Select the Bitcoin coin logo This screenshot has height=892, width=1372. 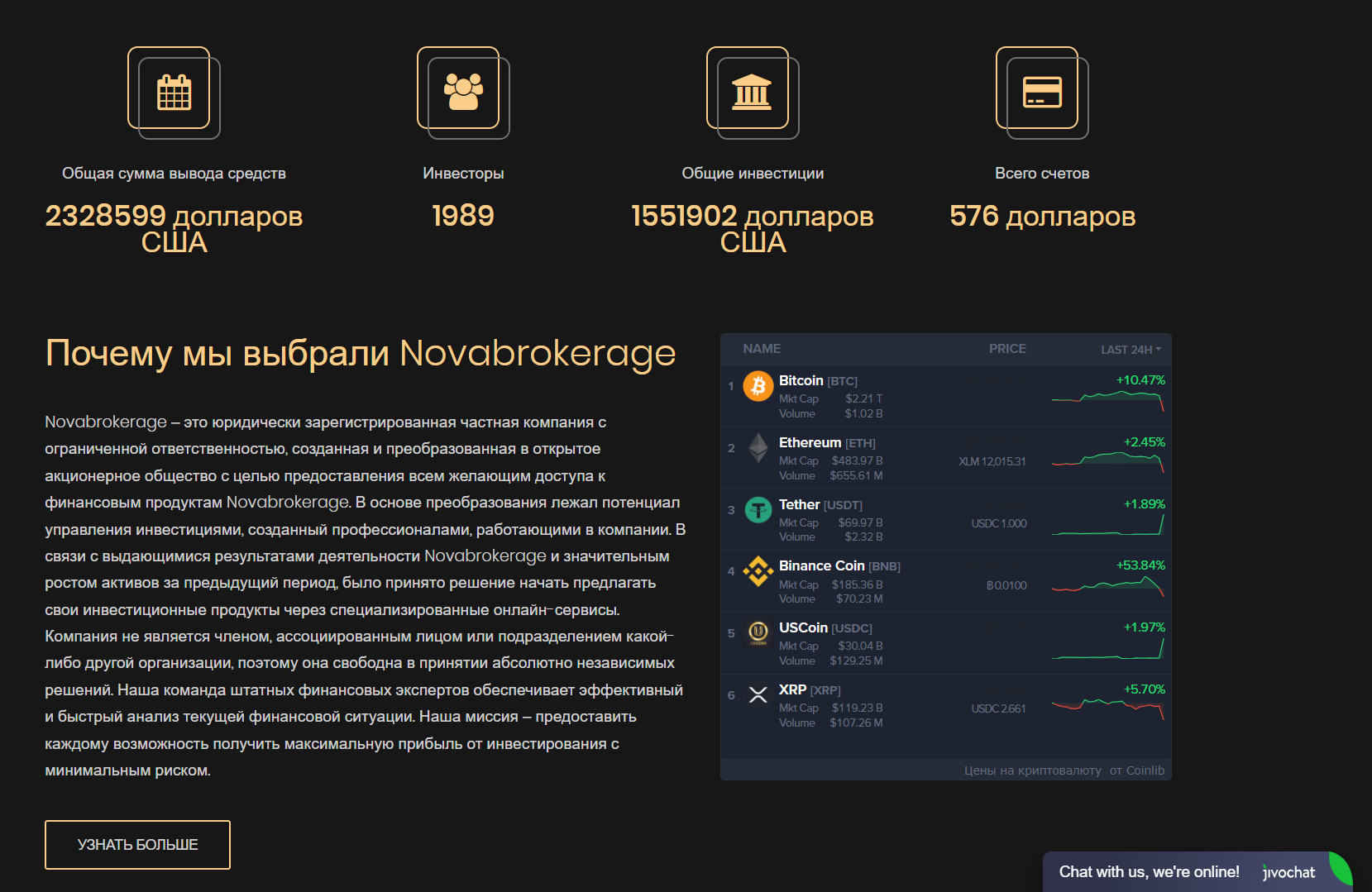(758, 387)
